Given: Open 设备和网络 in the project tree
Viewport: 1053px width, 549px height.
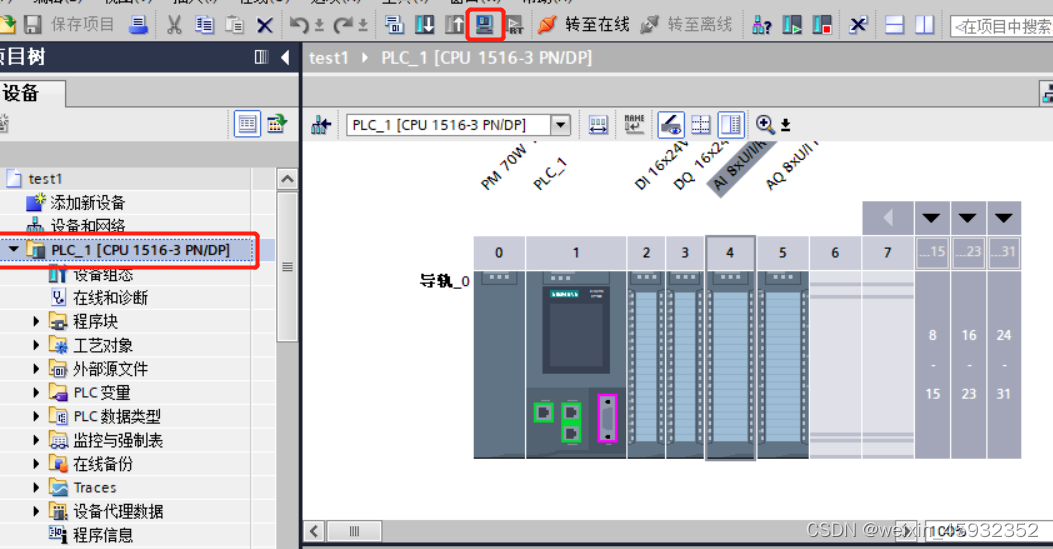Looking at the screenshot, I should tap(87, 226).
